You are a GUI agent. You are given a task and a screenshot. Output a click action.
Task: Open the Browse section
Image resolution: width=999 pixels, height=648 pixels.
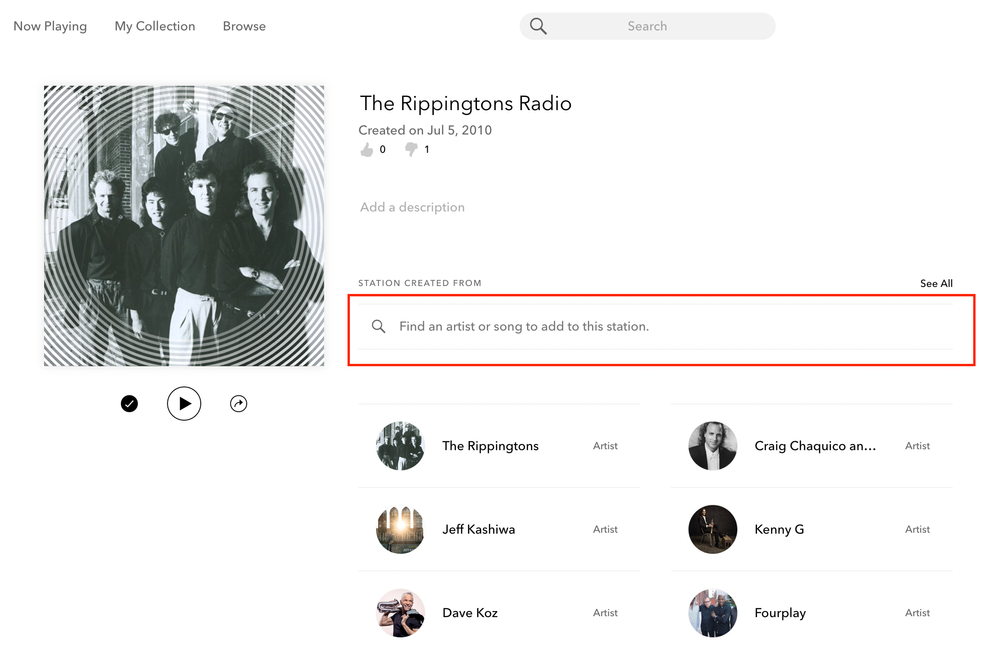click(x=244, y=27)
